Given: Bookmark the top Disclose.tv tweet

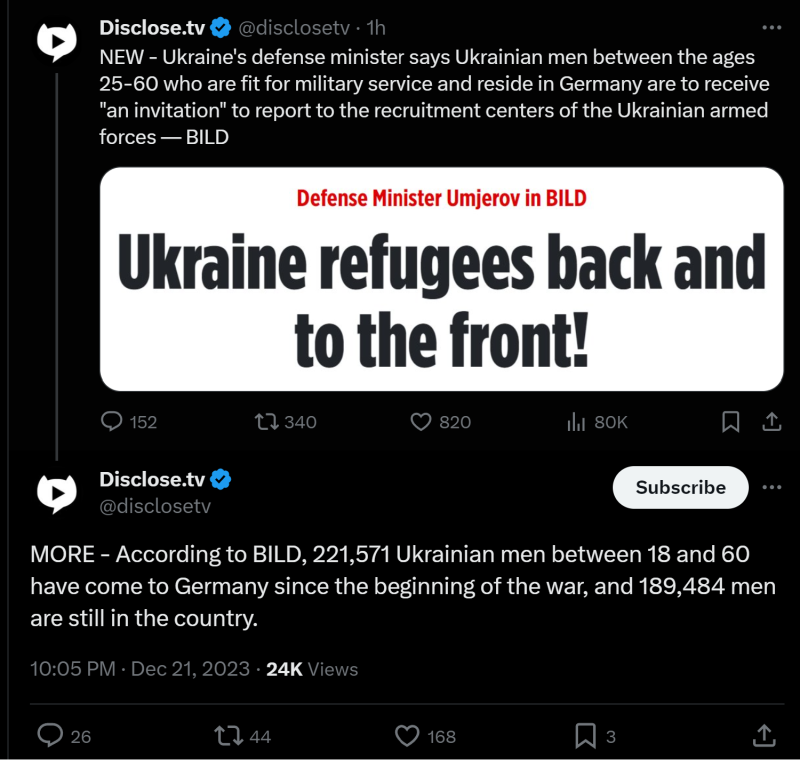Looking at the screenshot, I should [x=732, y=422].
